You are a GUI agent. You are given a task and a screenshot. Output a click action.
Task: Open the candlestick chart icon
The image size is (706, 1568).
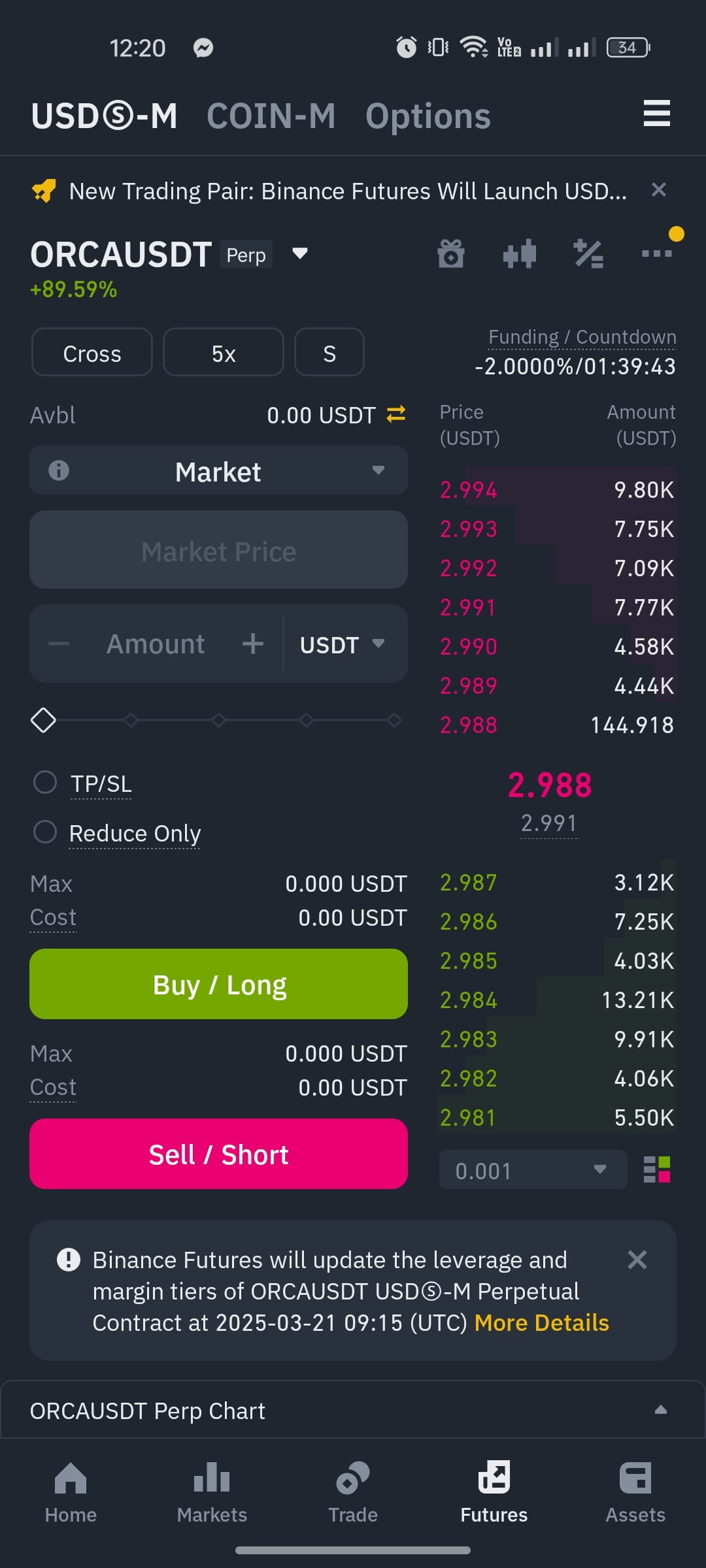[520, 254]
